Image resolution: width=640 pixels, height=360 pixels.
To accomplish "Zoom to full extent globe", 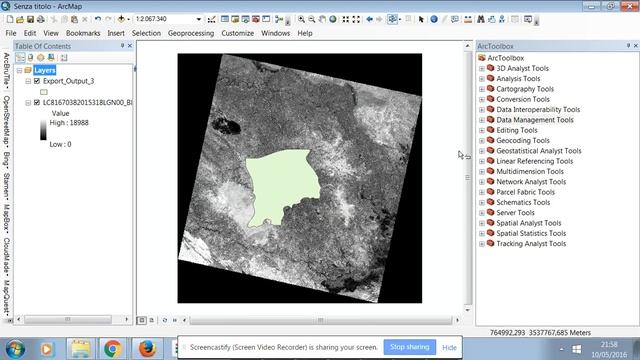I will click(x=333, y=19).
